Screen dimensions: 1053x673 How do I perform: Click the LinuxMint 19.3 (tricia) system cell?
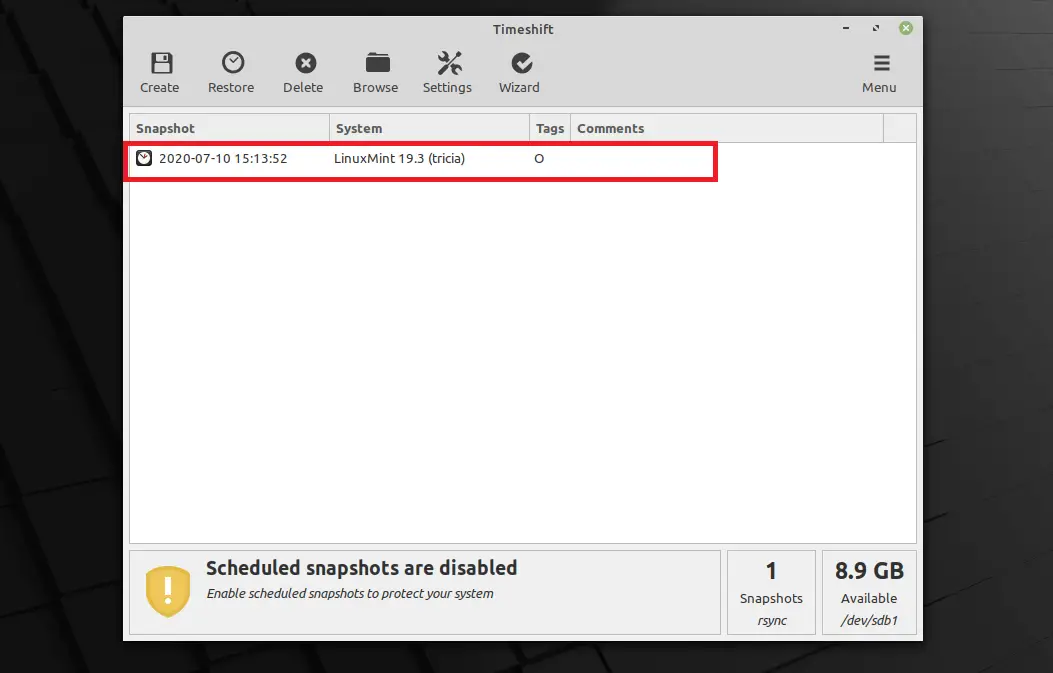pyautogui.click(x=400, y=159)
